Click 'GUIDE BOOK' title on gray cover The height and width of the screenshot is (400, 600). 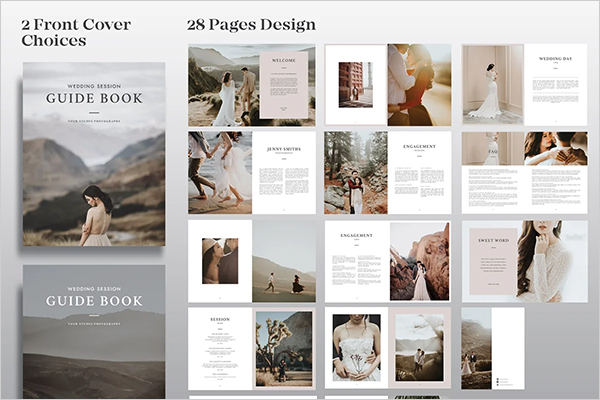[x=94, y=301]
